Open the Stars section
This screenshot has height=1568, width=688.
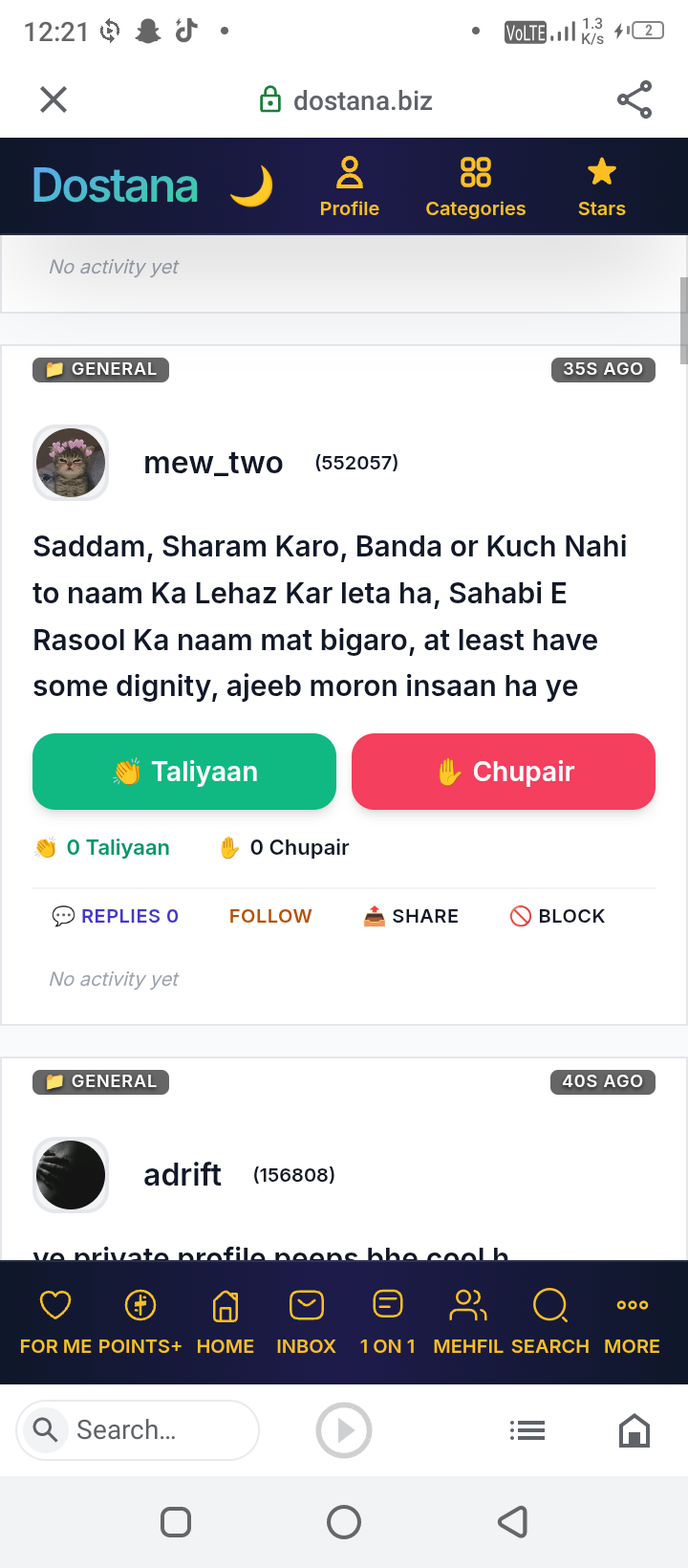(602, 186)
